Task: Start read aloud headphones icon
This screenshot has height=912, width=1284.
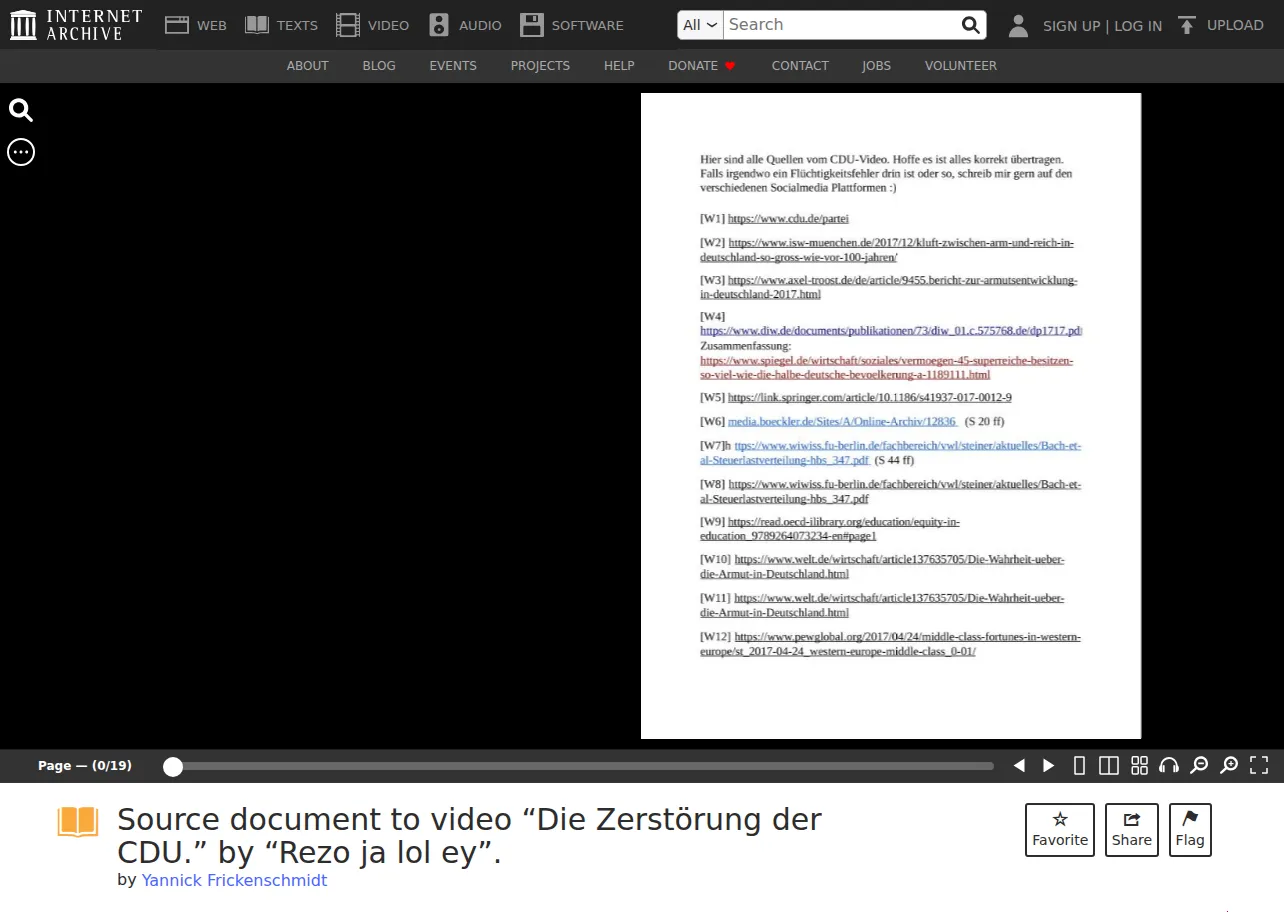Action: pos(1169,766)
